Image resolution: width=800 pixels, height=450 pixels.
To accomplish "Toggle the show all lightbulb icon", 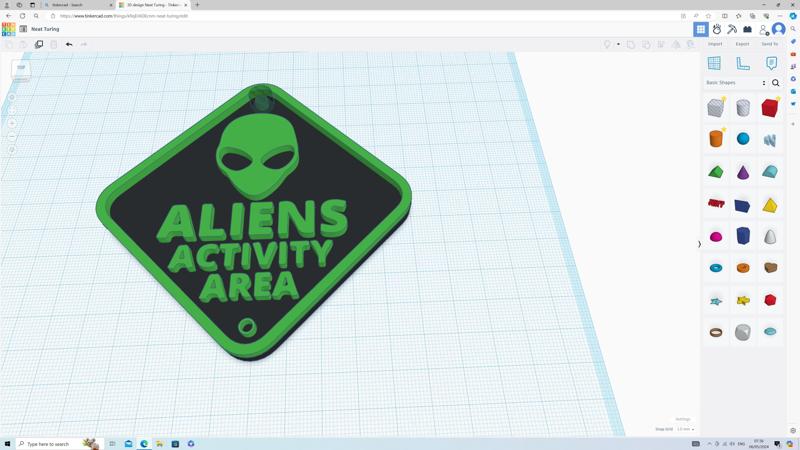I will pyautogui.click(x=607, y=44).
